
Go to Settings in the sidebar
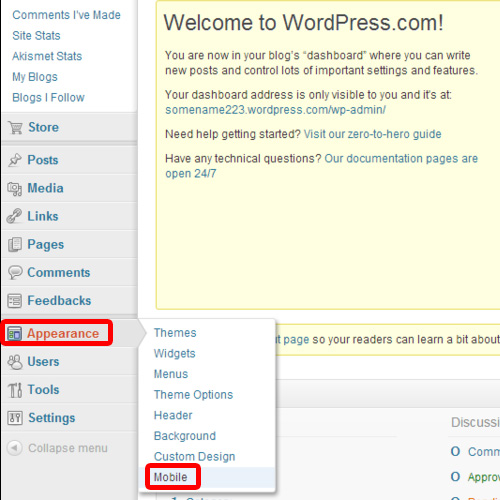[x=52, y=418]
